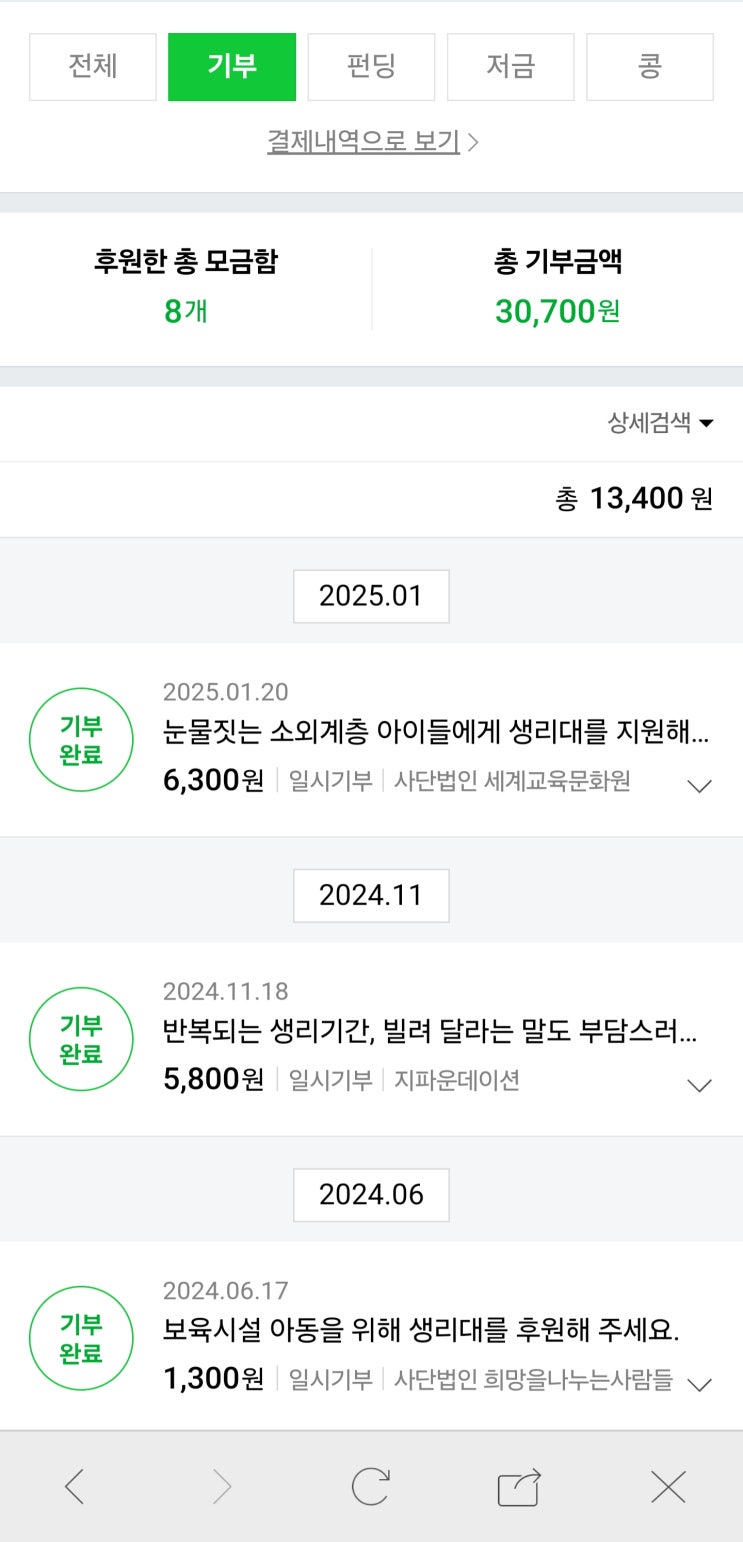Reload the page with the refresh icon
This screenshot has width=743, height=1542.
click(370, 1487)
